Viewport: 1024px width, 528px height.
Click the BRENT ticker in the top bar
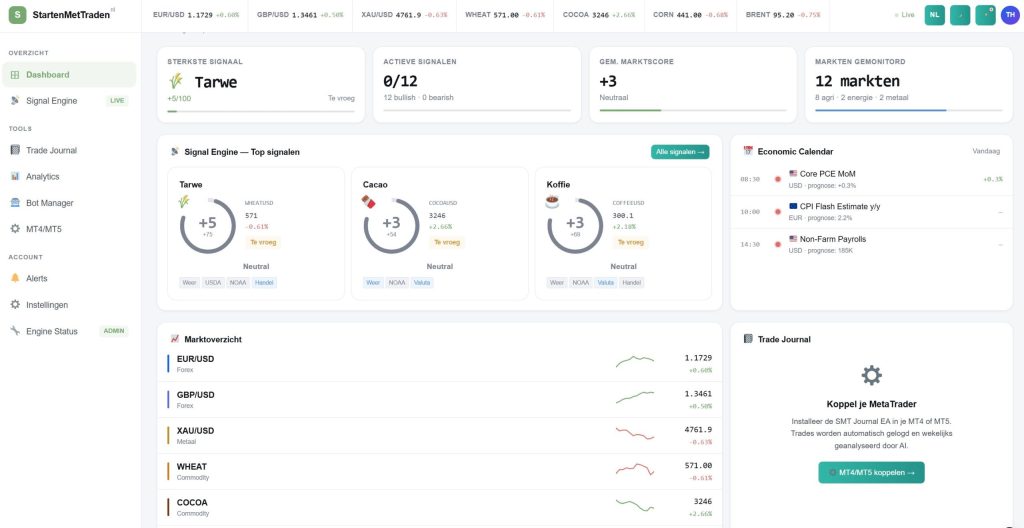(x=783, y=14)
